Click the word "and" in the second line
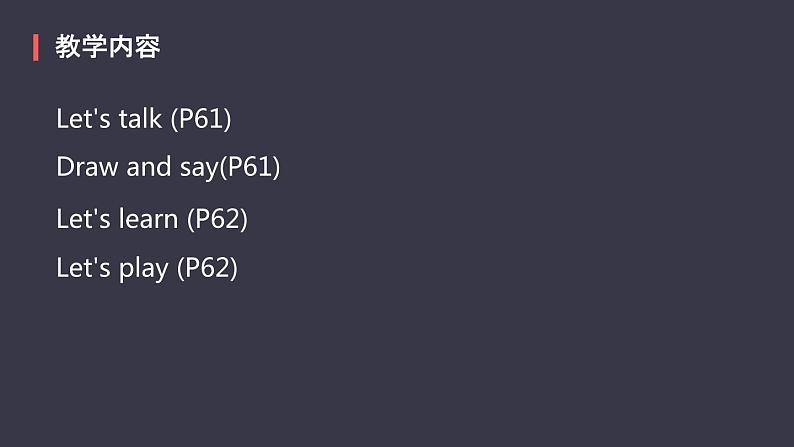794x447 pixels. point(148,167)
